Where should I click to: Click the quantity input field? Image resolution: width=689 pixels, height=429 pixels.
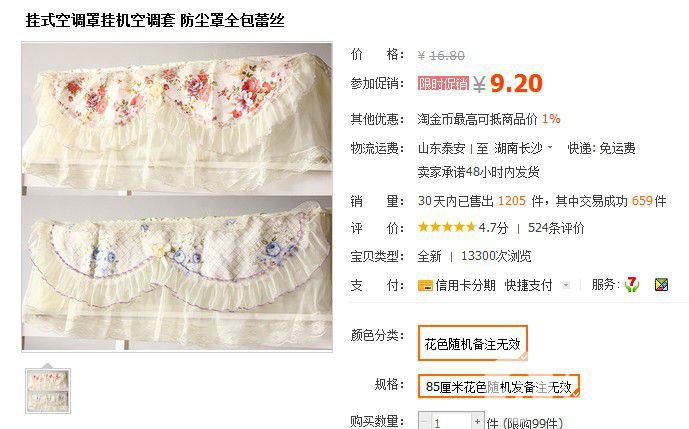451,422
